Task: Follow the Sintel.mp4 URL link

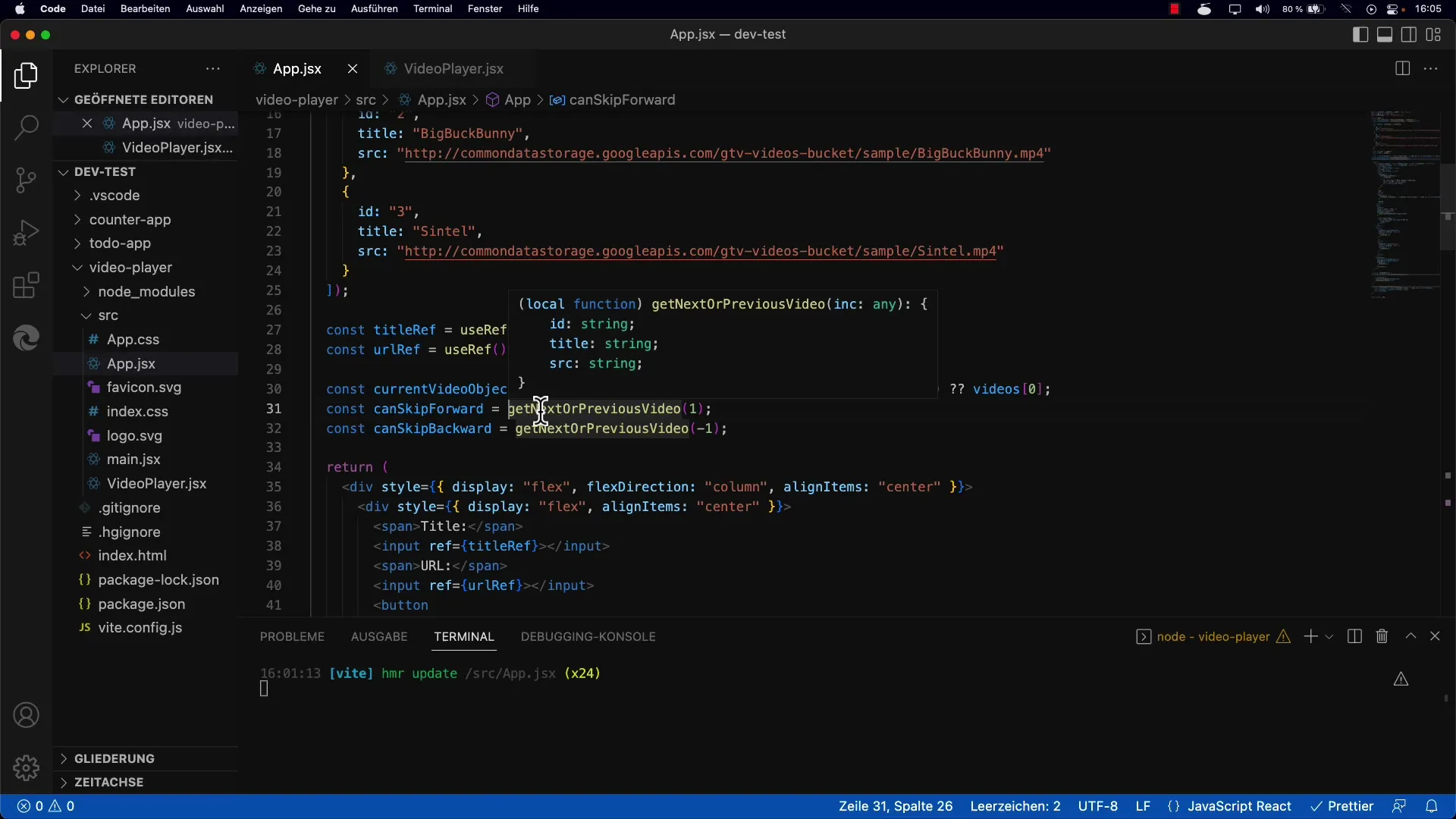Action: (701, 251)
